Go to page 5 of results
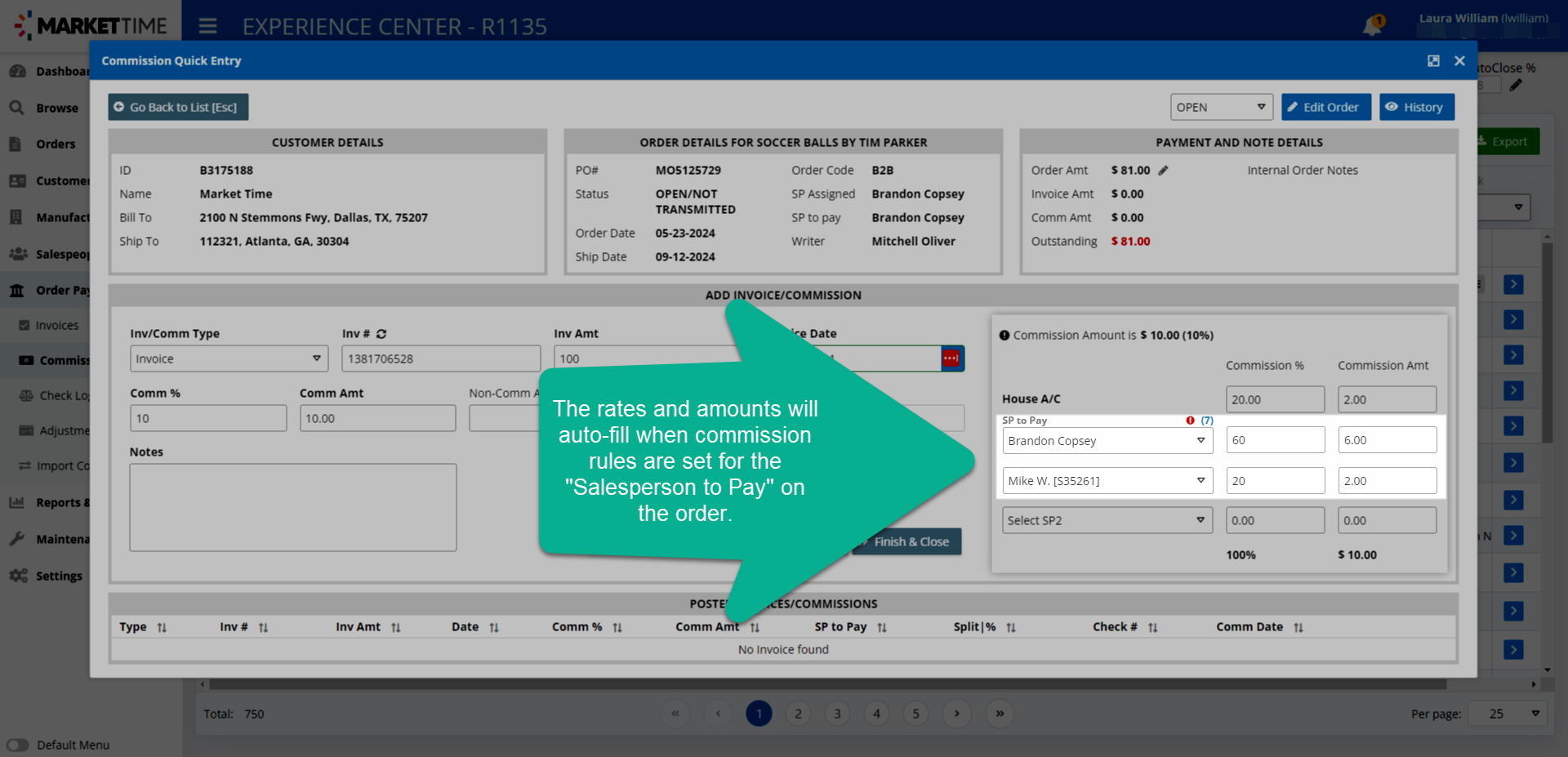The height and width of the screenshot is (757, 1568). pos(915,714)
